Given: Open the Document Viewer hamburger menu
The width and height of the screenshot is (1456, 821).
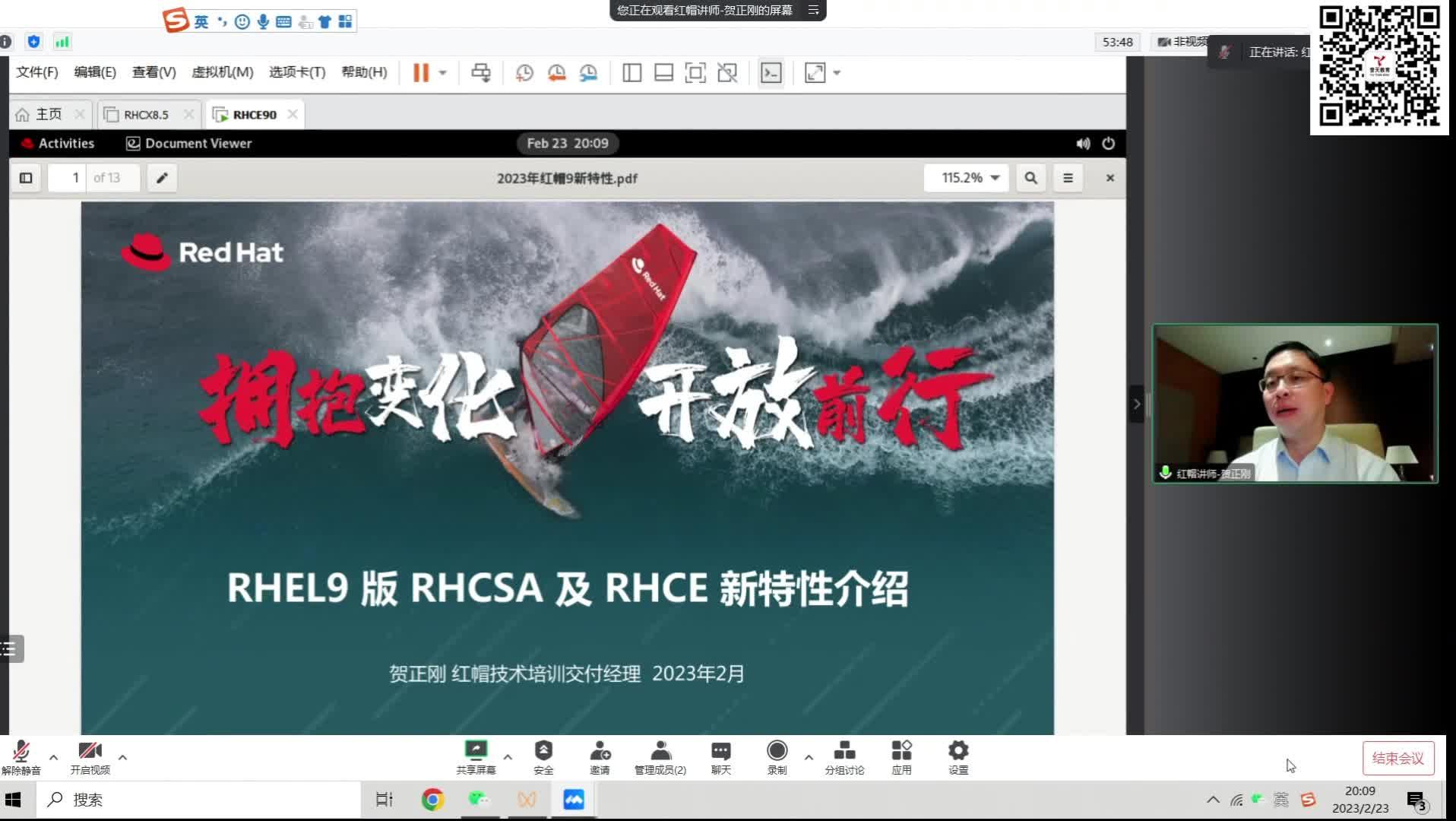Looking at the screenshot, I should point(1068,178).
